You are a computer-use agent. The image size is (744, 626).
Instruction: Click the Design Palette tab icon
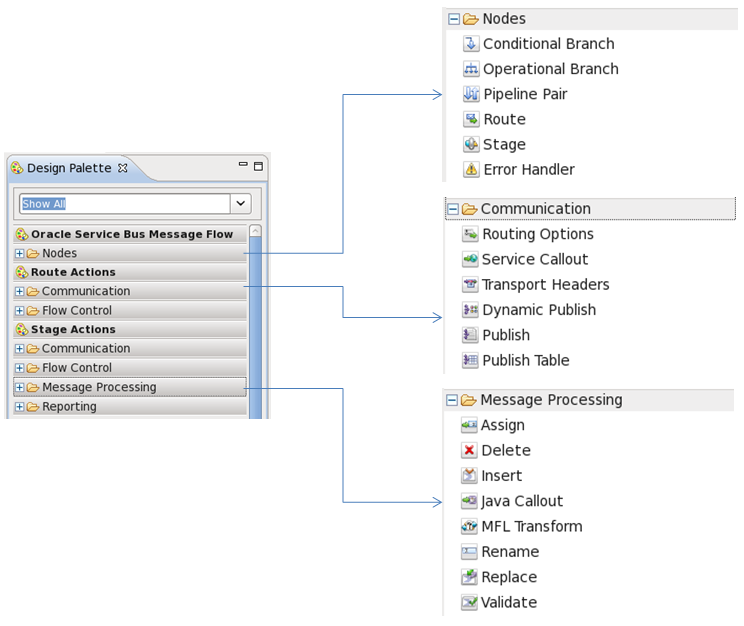tap(17, 168)
